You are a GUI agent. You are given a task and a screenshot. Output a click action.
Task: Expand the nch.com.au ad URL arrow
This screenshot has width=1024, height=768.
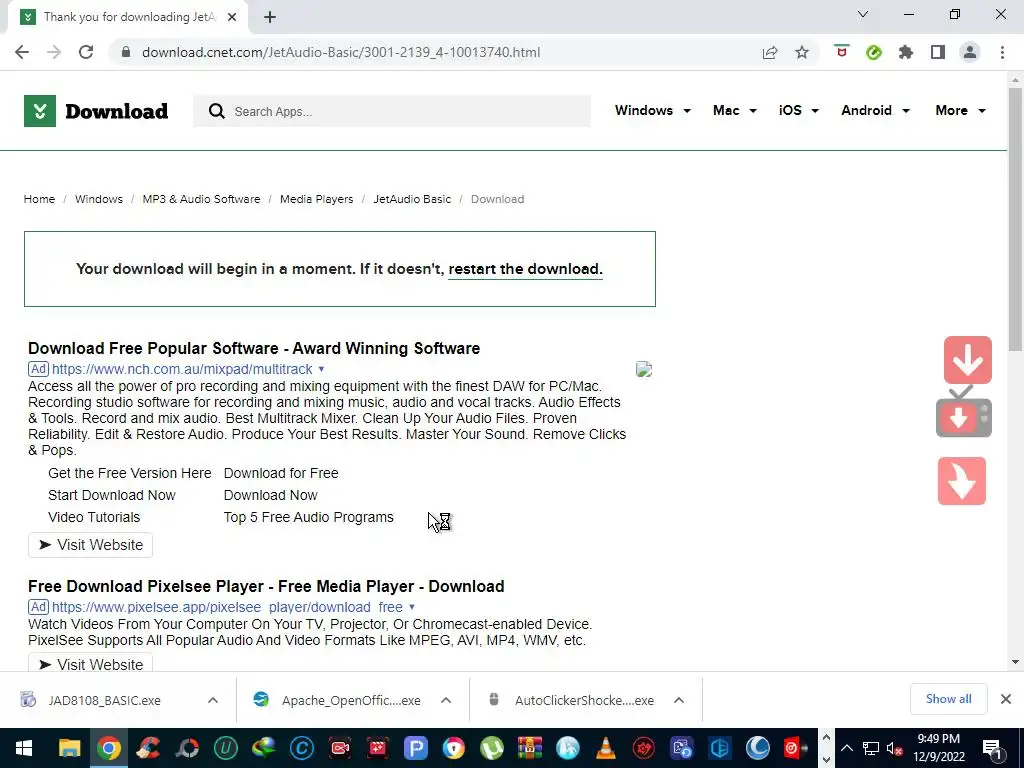(321, 369)
